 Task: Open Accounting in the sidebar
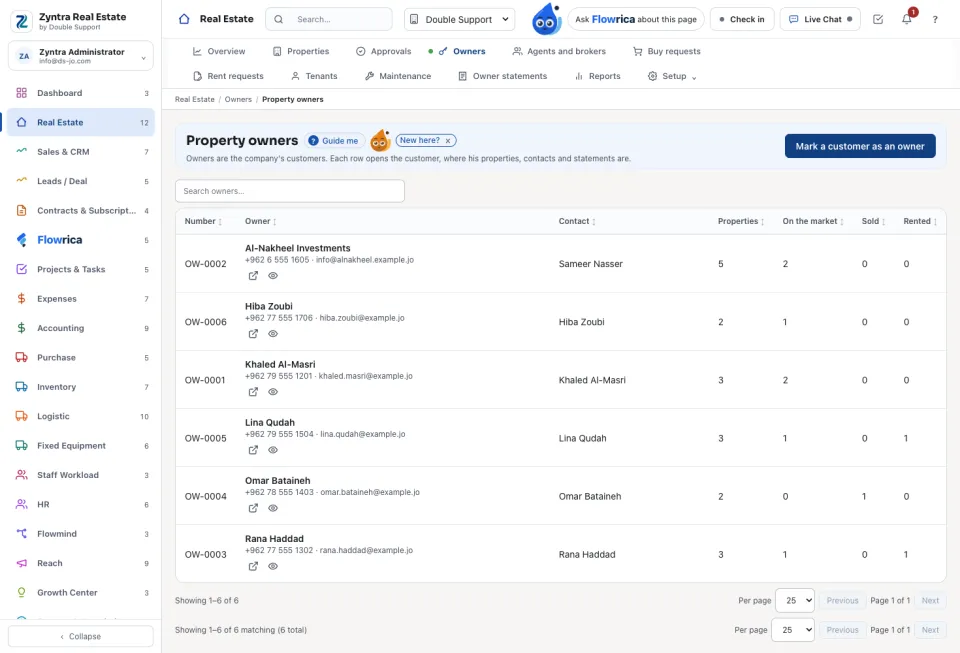81,328
